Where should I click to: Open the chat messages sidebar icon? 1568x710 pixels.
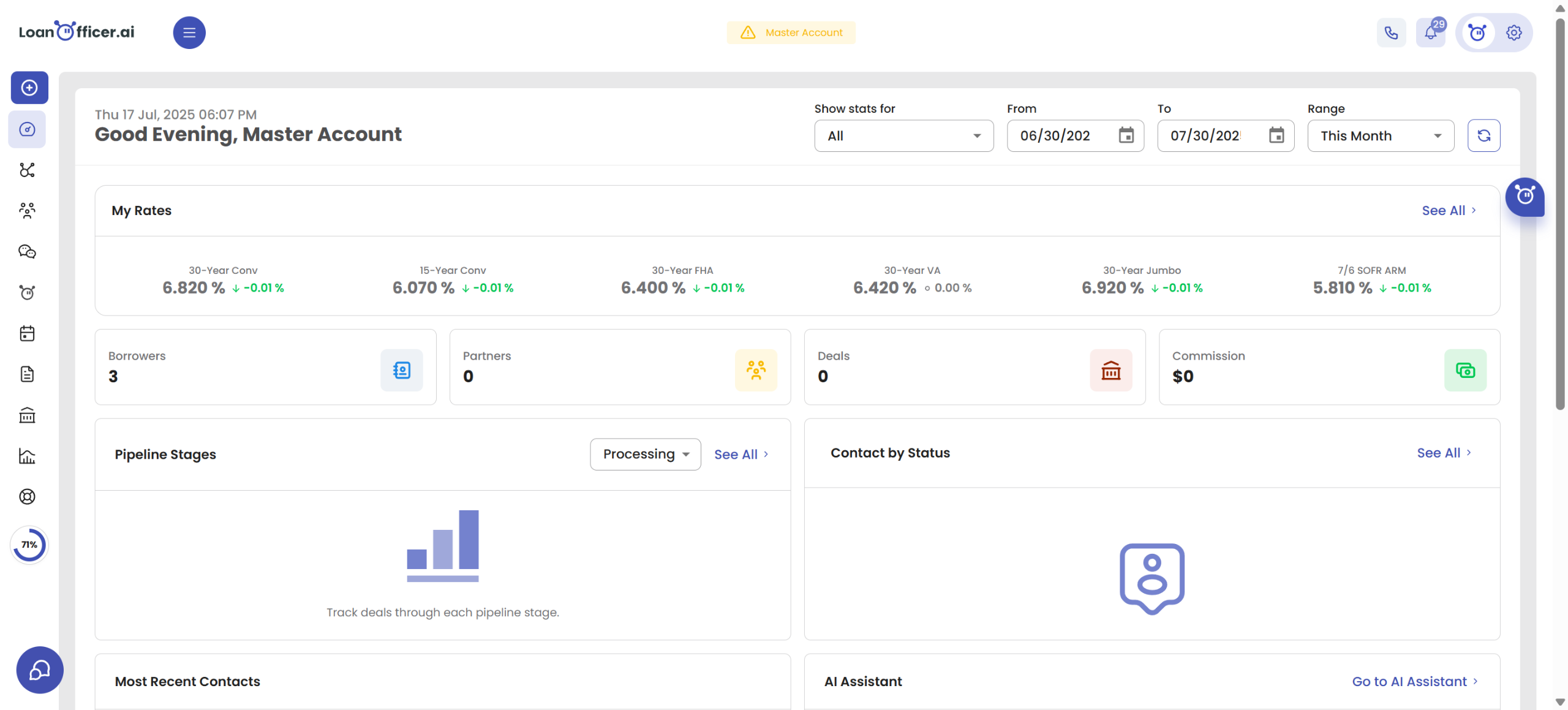point(27,252)
